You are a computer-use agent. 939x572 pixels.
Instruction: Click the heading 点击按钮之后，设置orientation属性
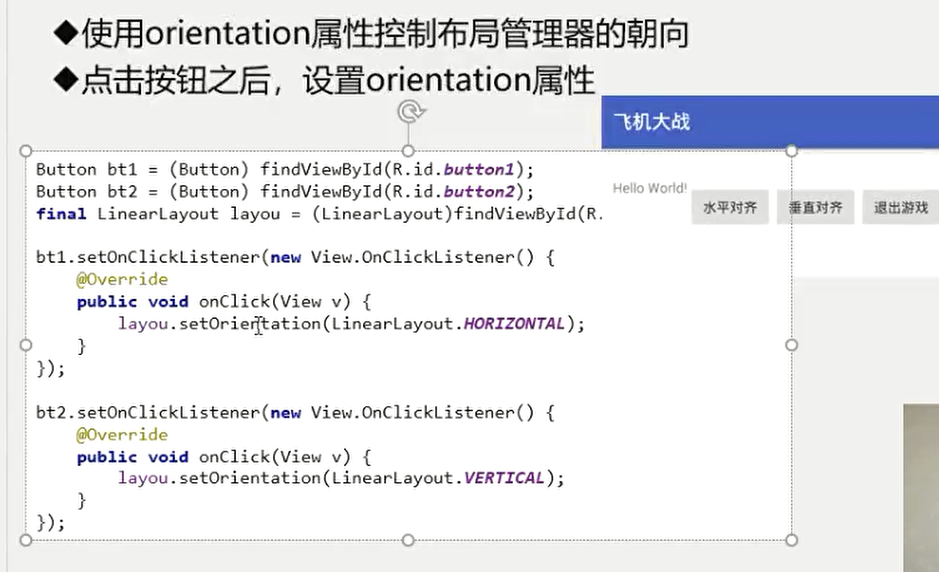324,80
